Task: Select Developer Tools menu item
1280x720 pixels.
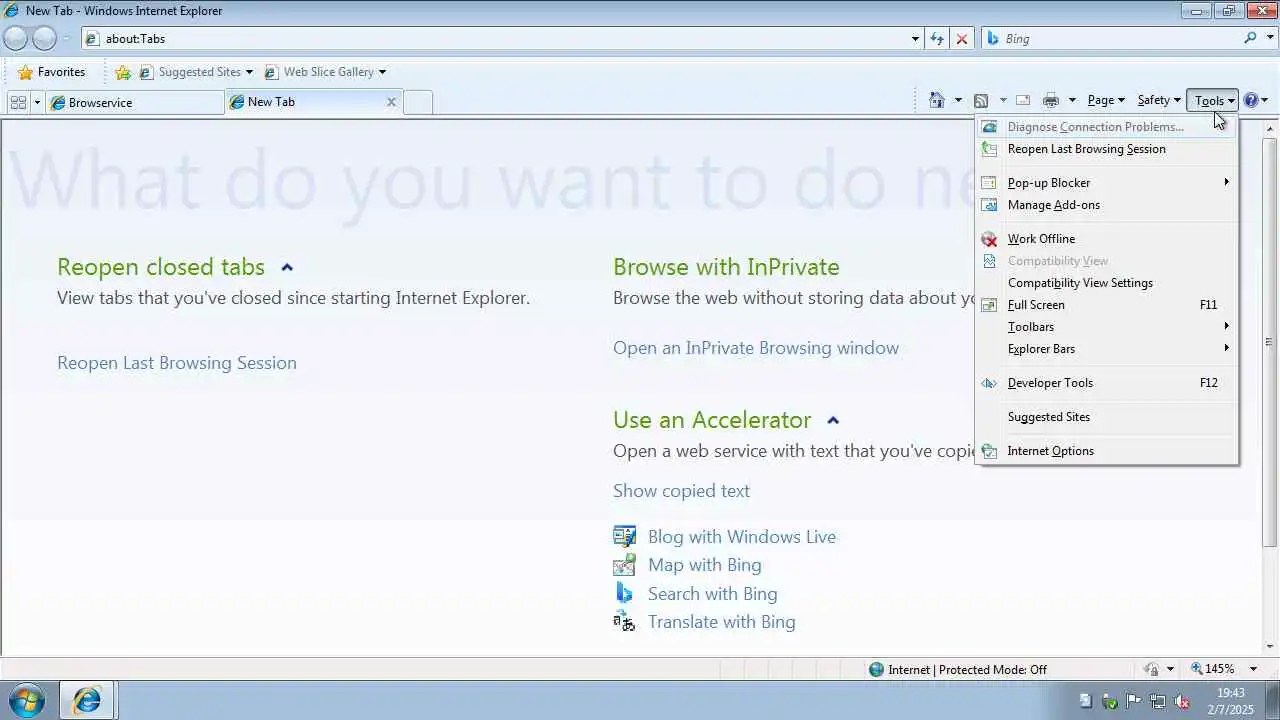Action: coord(1107,383)
